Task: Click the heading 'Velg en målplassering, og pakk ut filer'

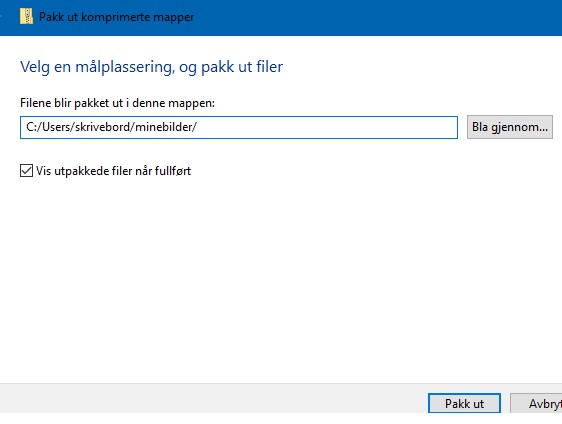Action: click(x=151, y=67)
